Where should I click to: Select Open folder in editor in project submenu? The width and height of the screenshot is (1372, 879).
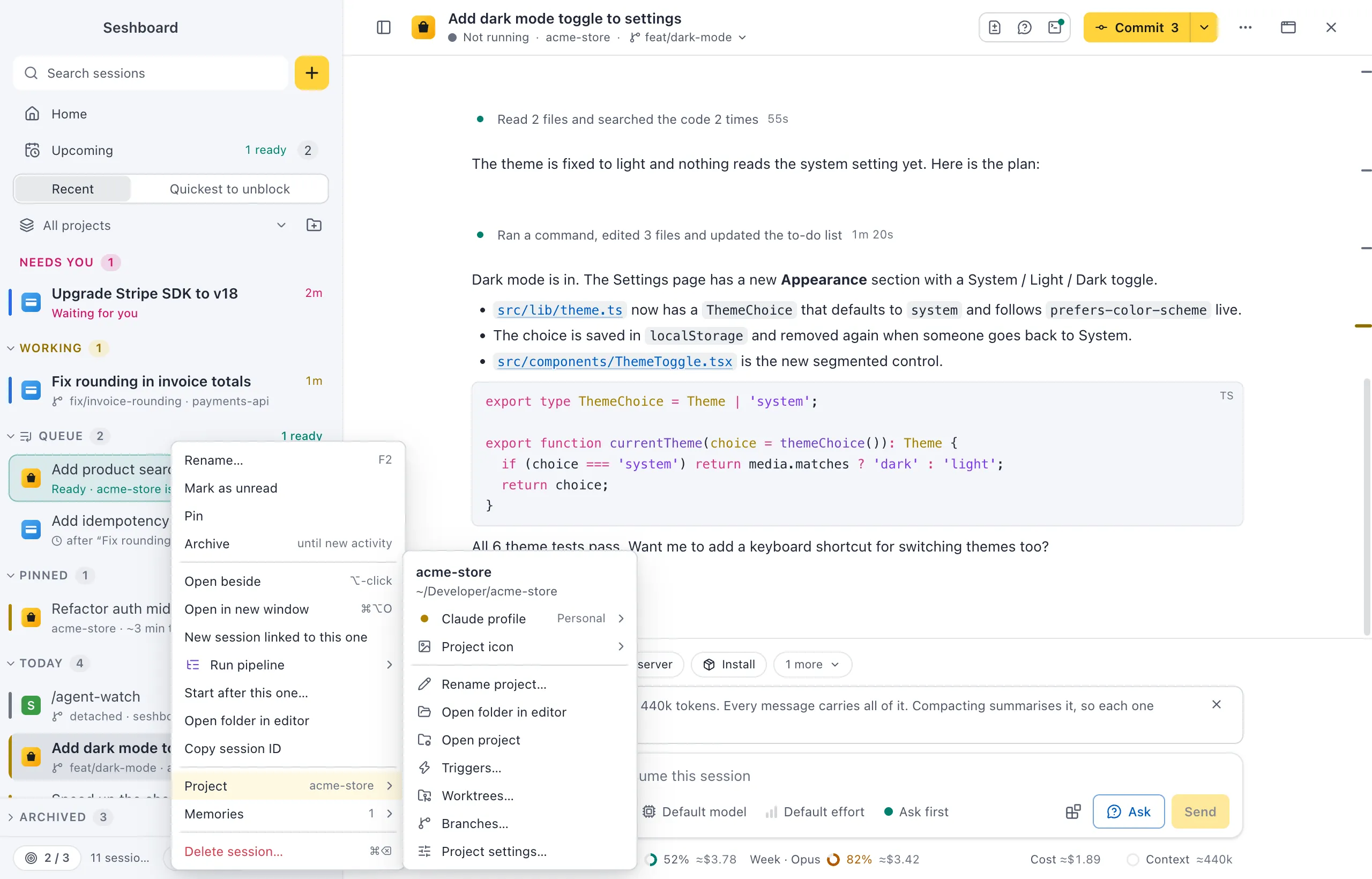pos(520,712)
